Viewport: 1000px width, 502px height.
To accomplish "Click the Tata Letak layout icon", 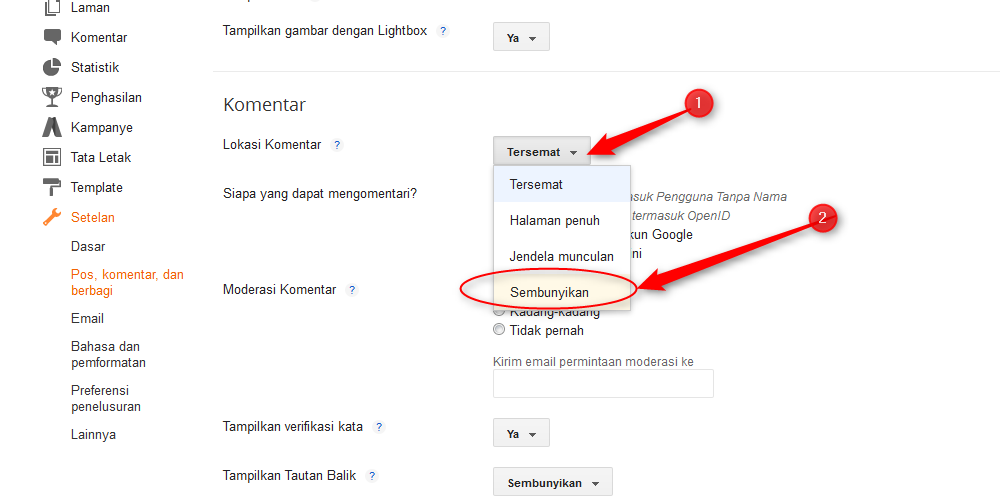I will [x=52, y=157].
